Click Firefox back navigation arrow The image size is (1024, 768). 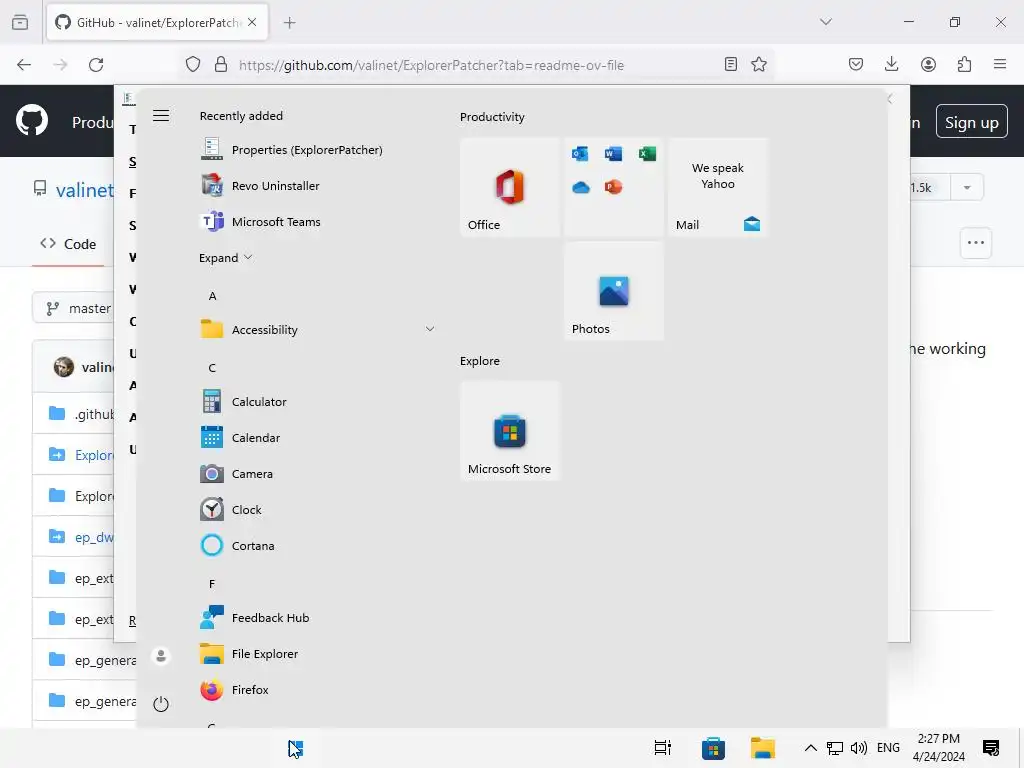tap(24, 65)
